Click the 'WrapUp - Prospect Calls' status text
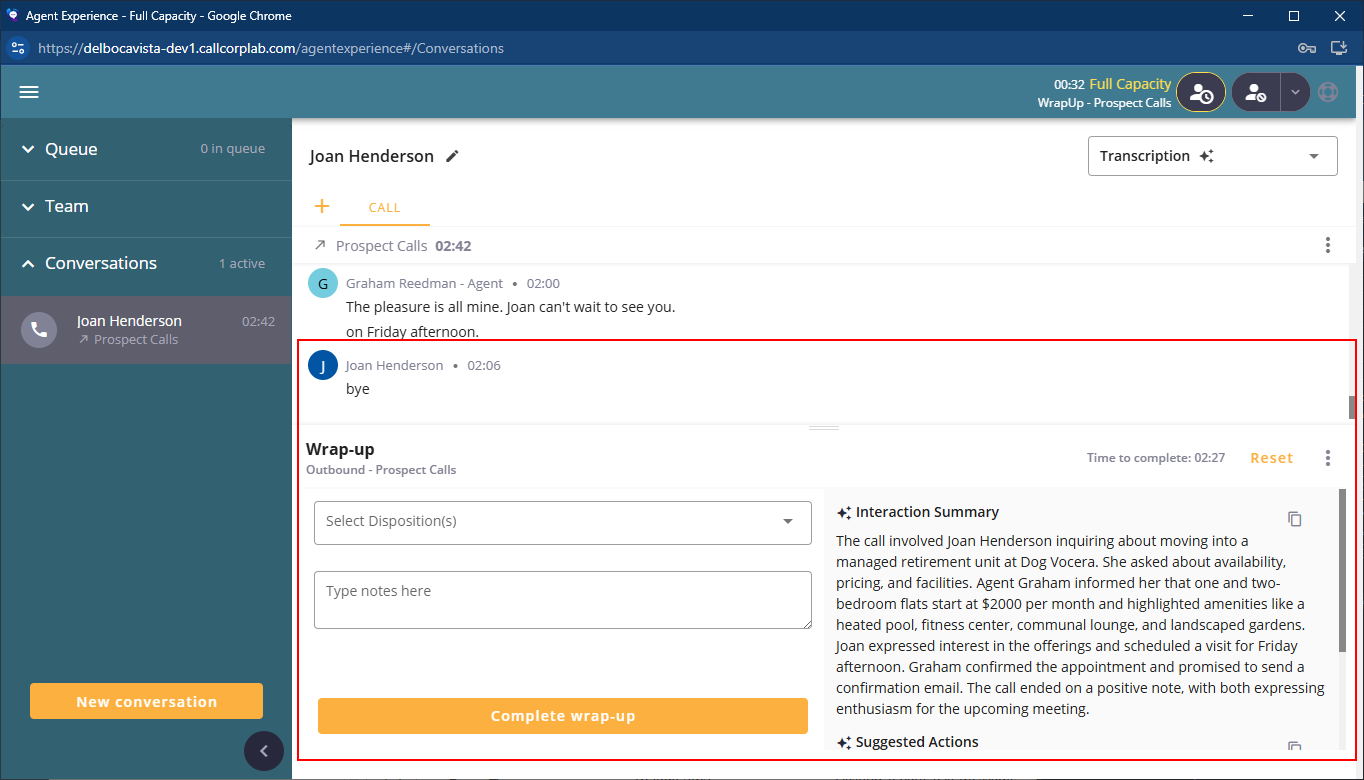 1104,103
